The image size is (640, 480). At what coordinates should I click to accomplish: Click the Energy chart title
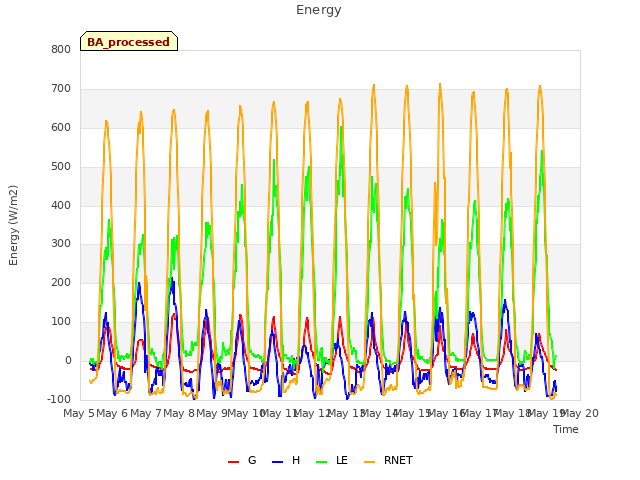pyautogui.click(x=319, y=10)
